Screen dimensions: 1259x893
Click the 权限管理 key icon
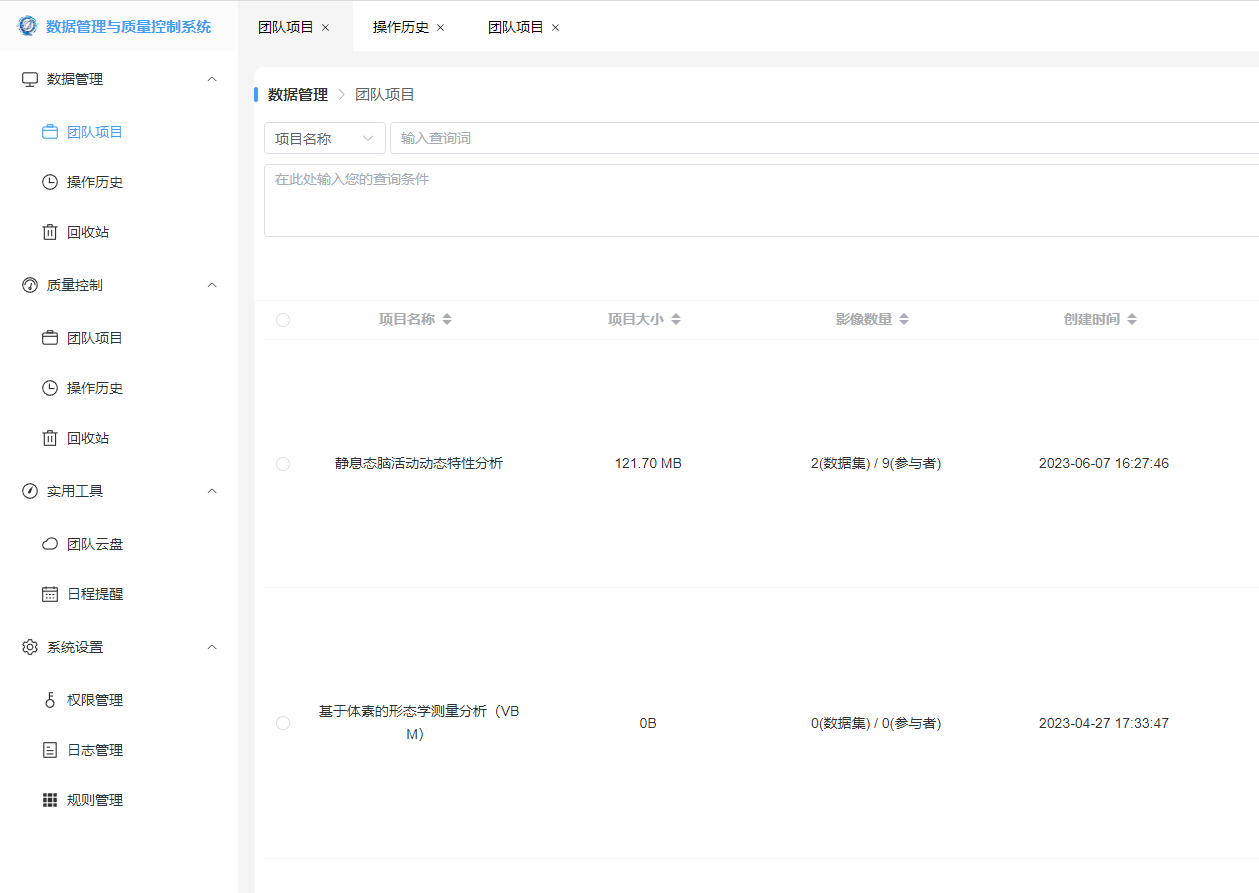pyautogui.click(x=50, y=700)
